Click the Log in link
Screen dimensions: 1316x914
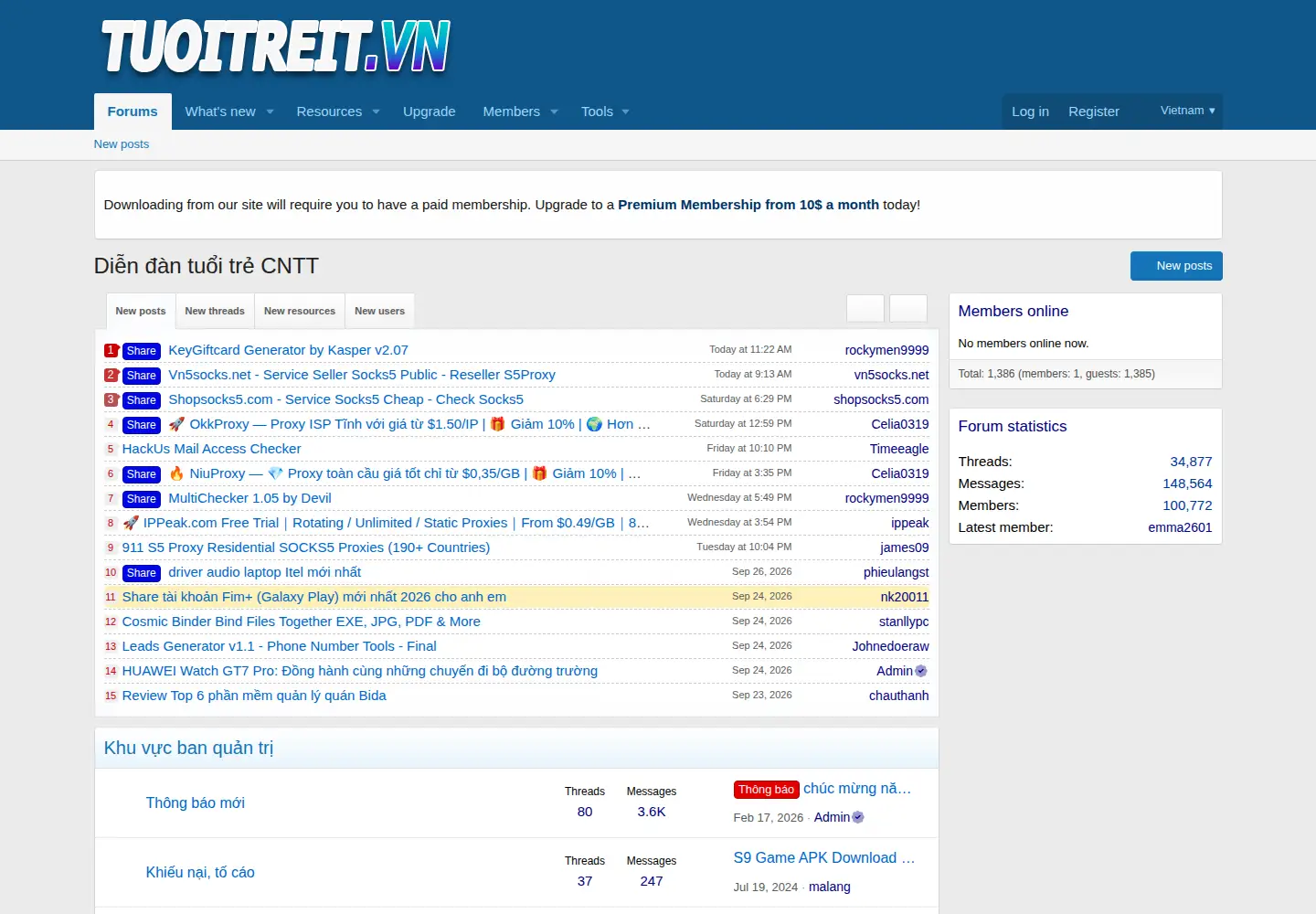(1030, 112)
